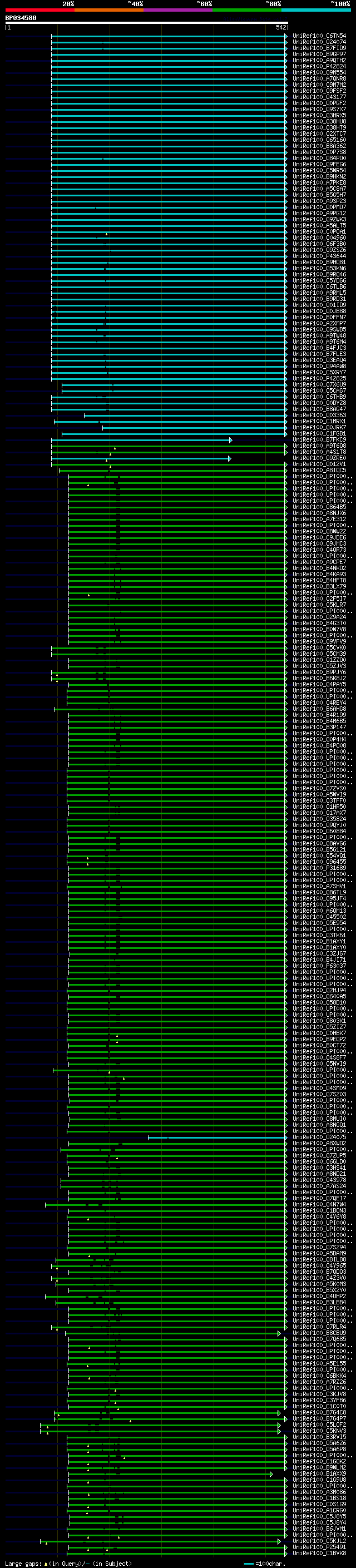The width and height of the screenshot is (356, 1568).
Task: Select label UniRef100_C1FGB1
Action: pos(319,433)
